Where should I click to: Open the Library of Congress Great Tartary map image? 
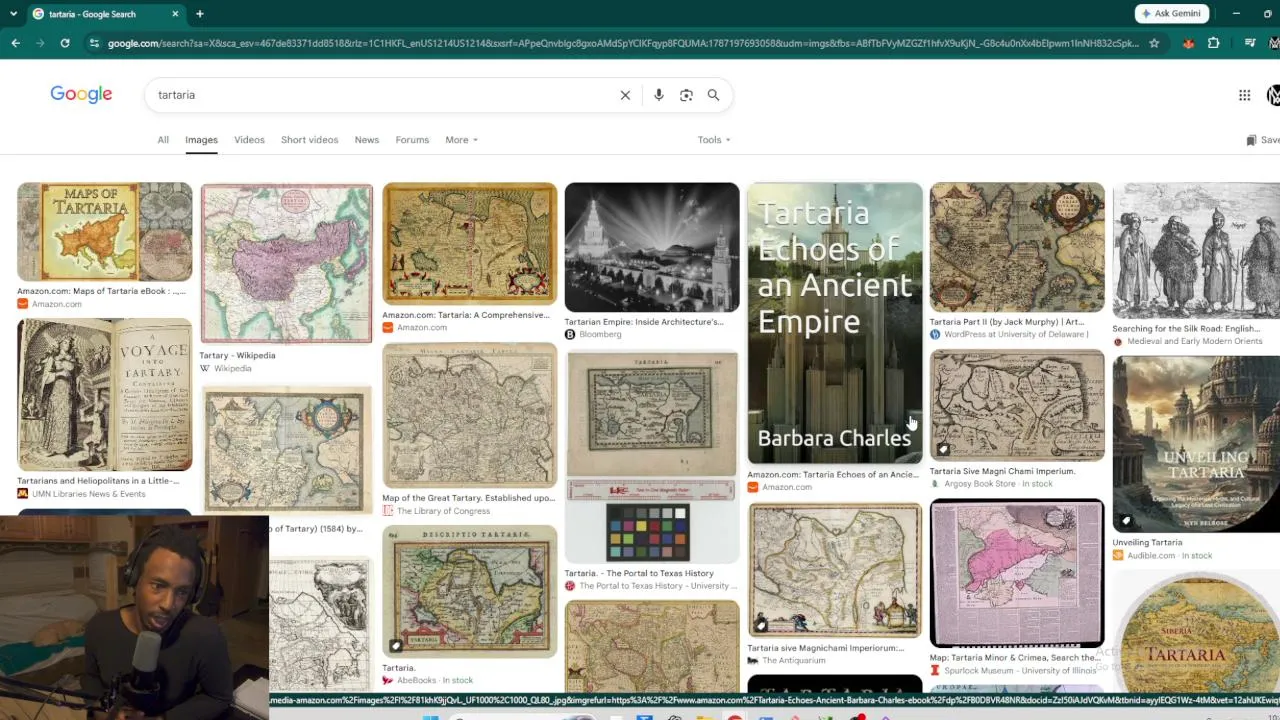pyautogui.click(x=469, y=415)
